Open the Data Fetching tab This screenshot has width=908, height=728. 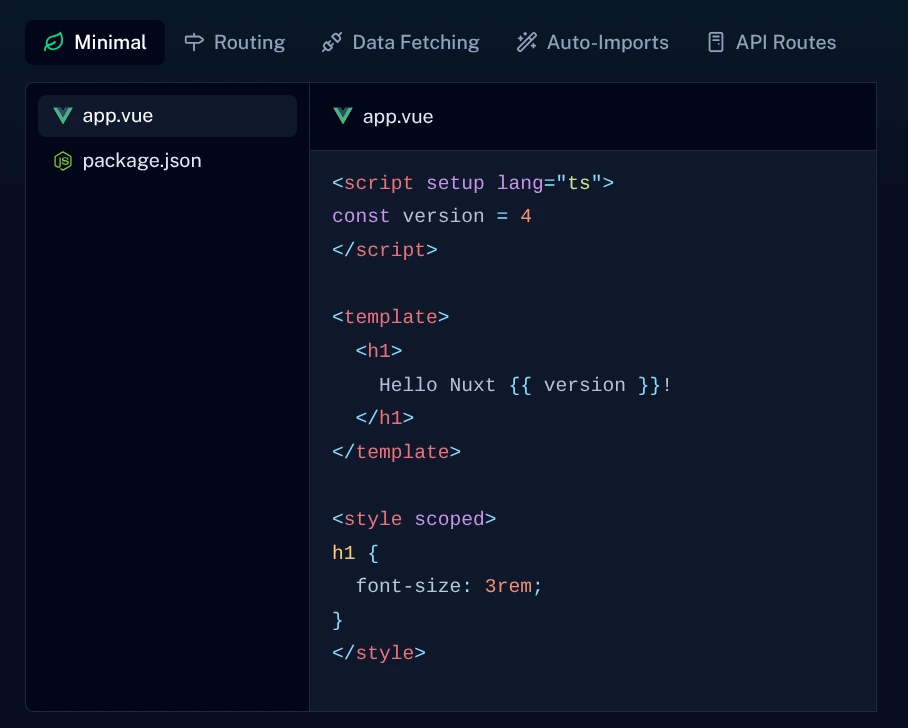[415, 43]
